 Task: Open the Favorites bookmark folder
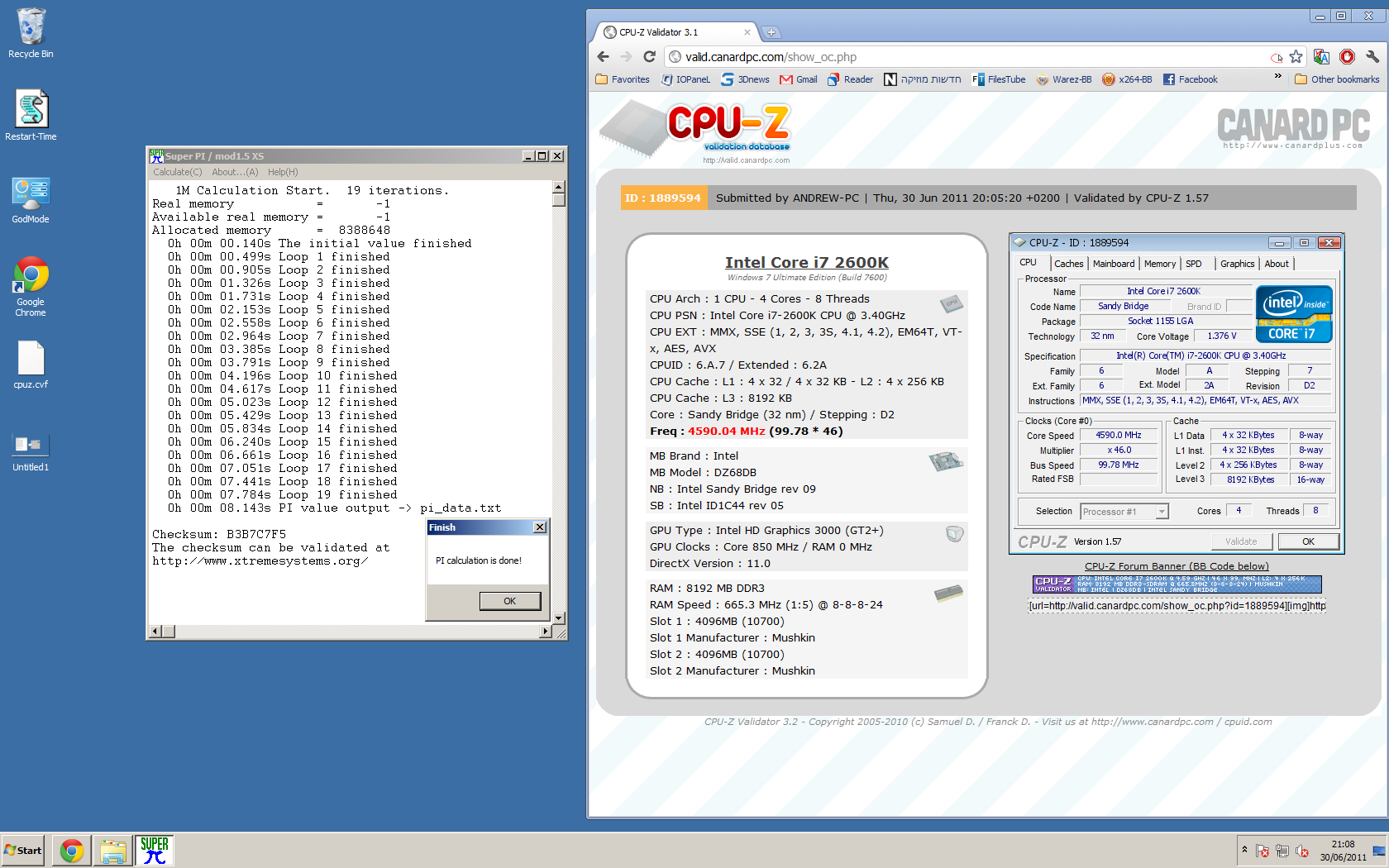click(623, 79)
